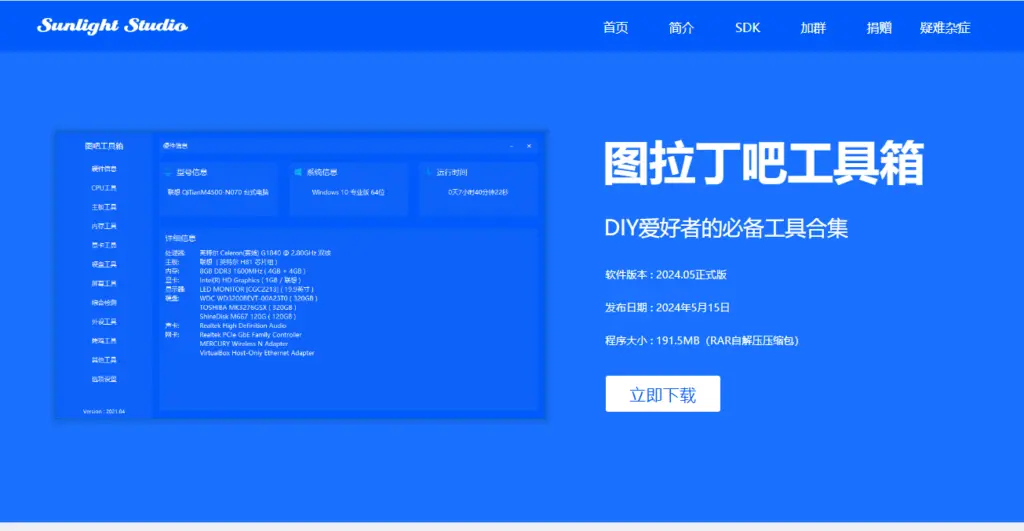Go to the 简介 page

(681, 27)
